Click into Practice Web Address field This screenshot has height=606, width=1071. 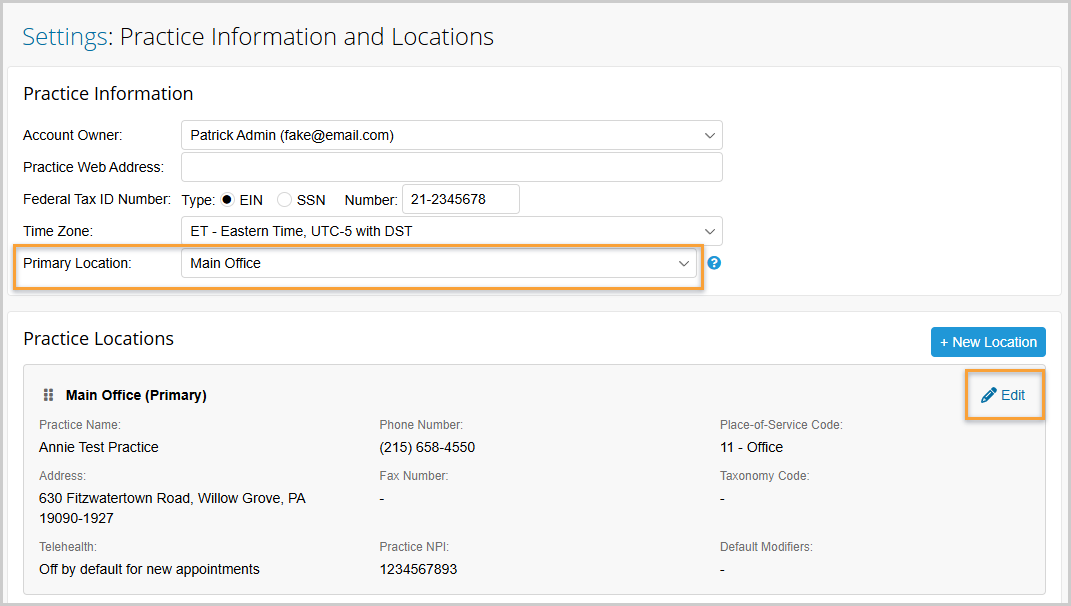pos(451,167)
